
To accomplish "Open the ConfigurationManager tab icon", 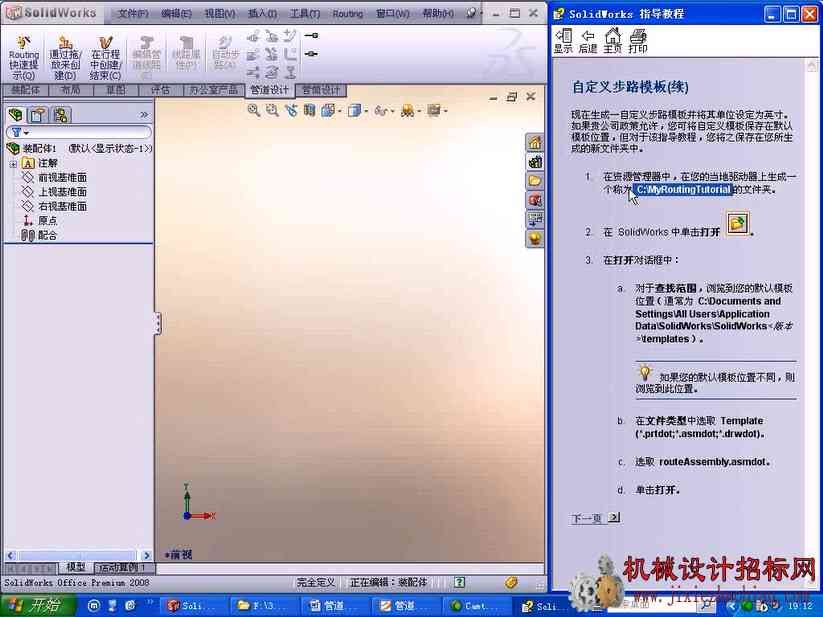I will point(61,114).
